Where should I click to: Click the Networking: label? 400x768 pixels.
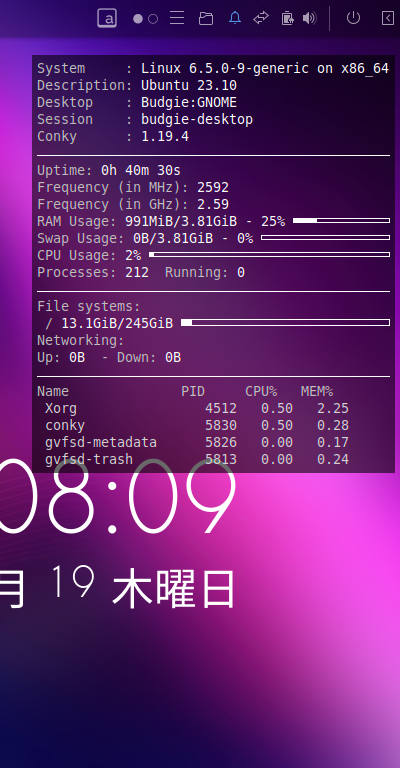click(x=81, y=340)
